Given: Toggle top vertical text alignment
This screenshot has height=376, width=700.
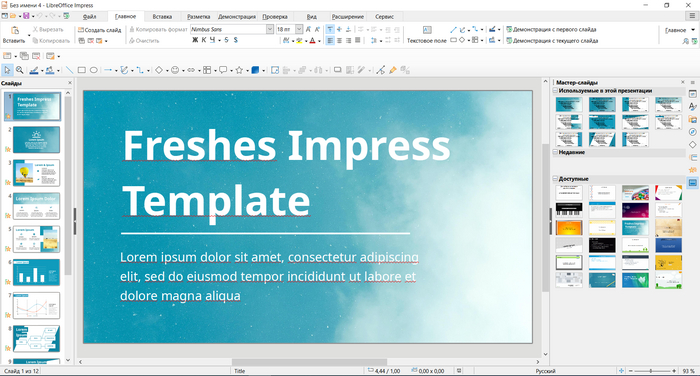Looking at the screenshot, I should click(x=330, y=29).
